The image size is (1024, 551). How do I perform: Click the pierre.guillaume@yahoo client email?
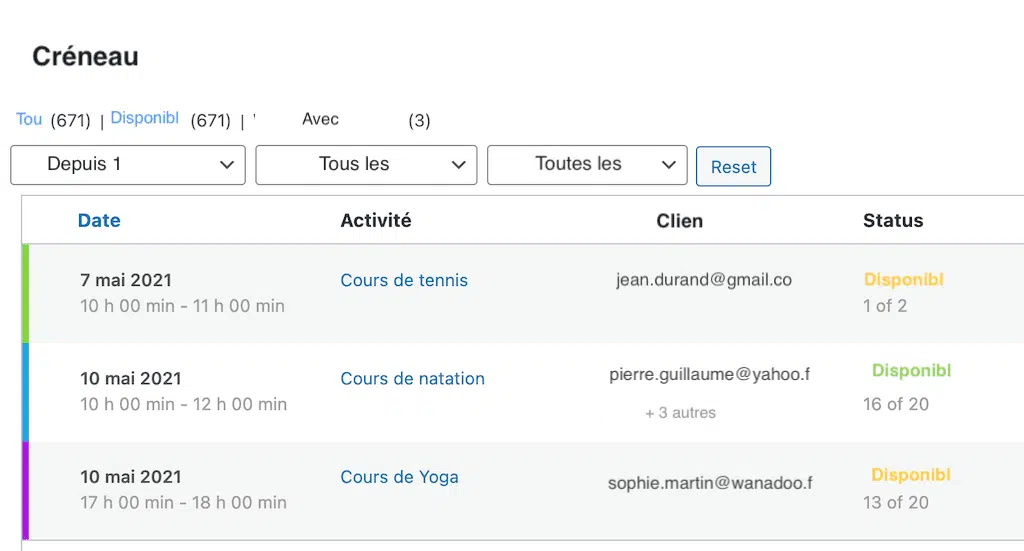pos(710,375)
